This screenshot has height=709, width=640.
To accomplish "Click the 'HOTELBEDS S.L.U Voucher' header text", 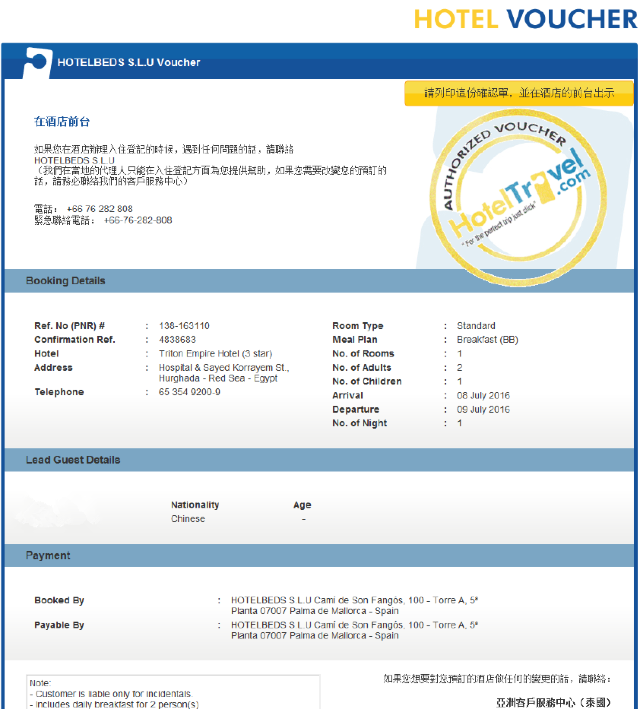I will pos(129,62).
